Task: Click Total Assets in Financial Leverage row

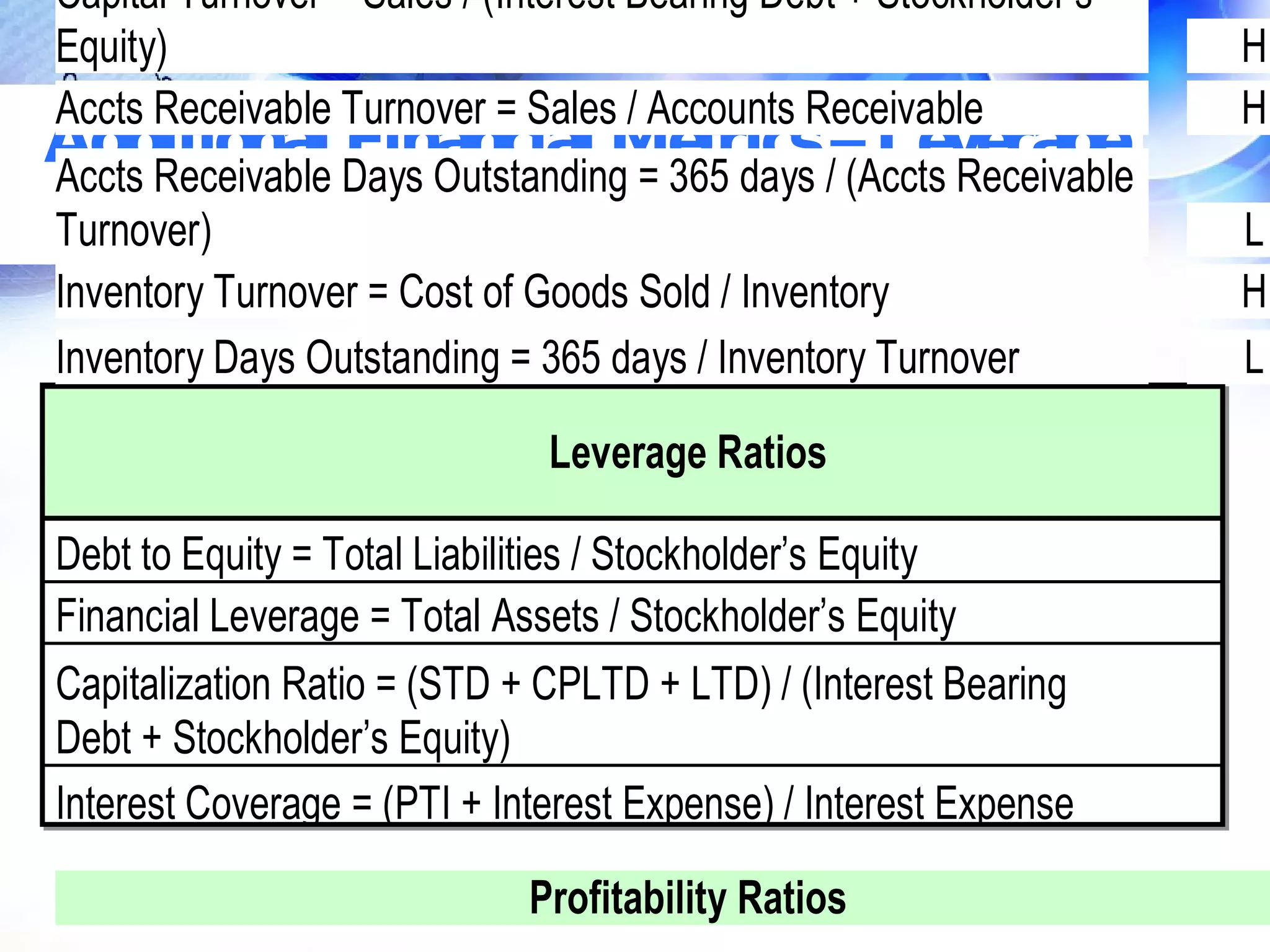Action: coord(500,615)
